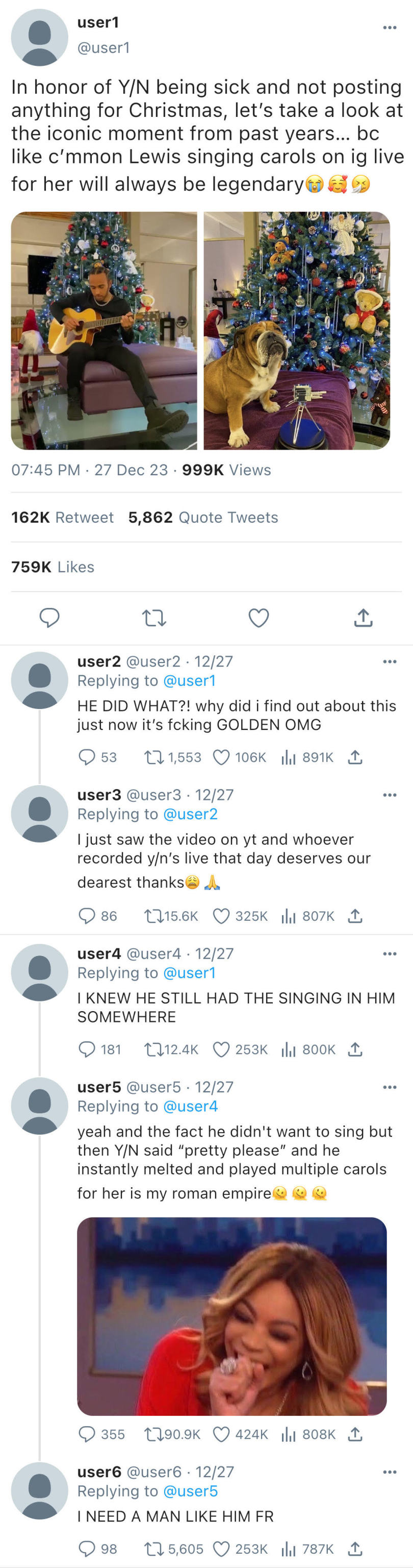
Task: Reply to user4's tweet with 181 comments
Action: (88, 1049)
